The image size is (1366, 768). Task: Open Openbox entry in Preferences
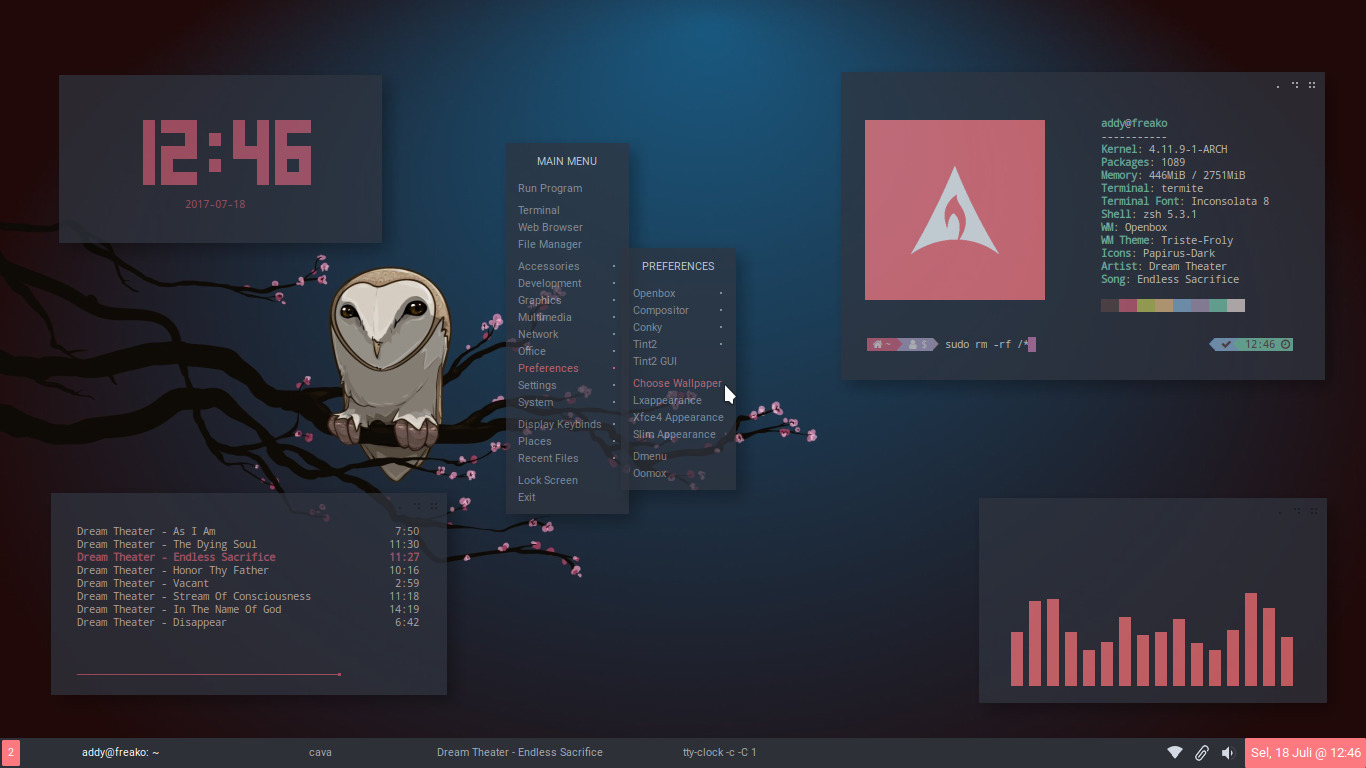click(678, 293)
